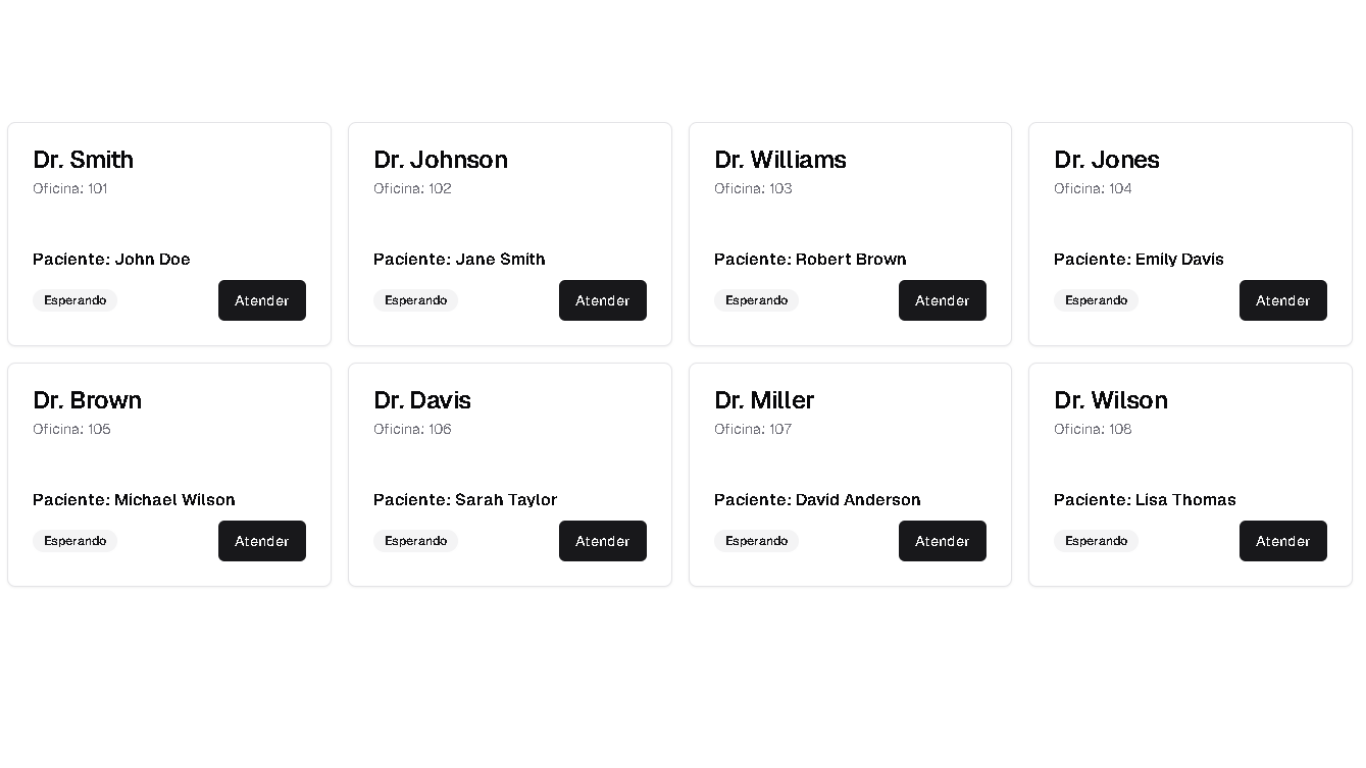Image resolution: width=1366 pixels, height=768 pixels.
Task: Select the Esperando badge for John Doe
Action: coord(75,300)
